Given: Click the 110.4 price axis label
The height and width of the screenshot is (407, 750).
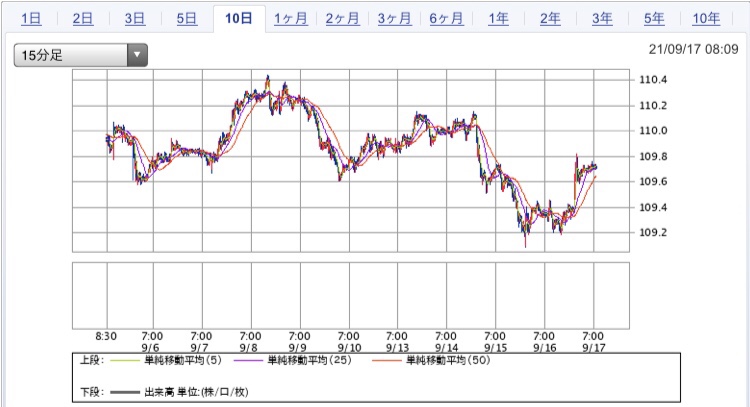Looking at the screenshot, I should tap(653, 80).
